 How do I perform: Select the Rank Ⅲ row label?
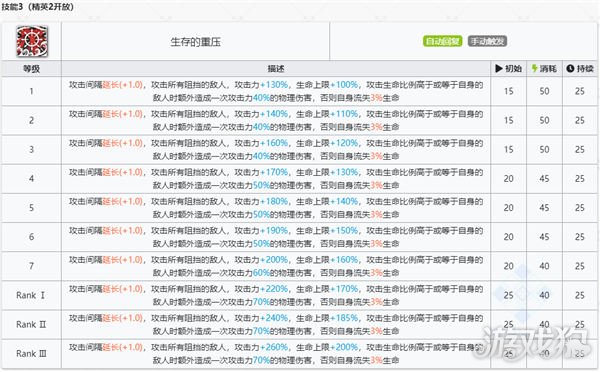[x=31, y=354]
